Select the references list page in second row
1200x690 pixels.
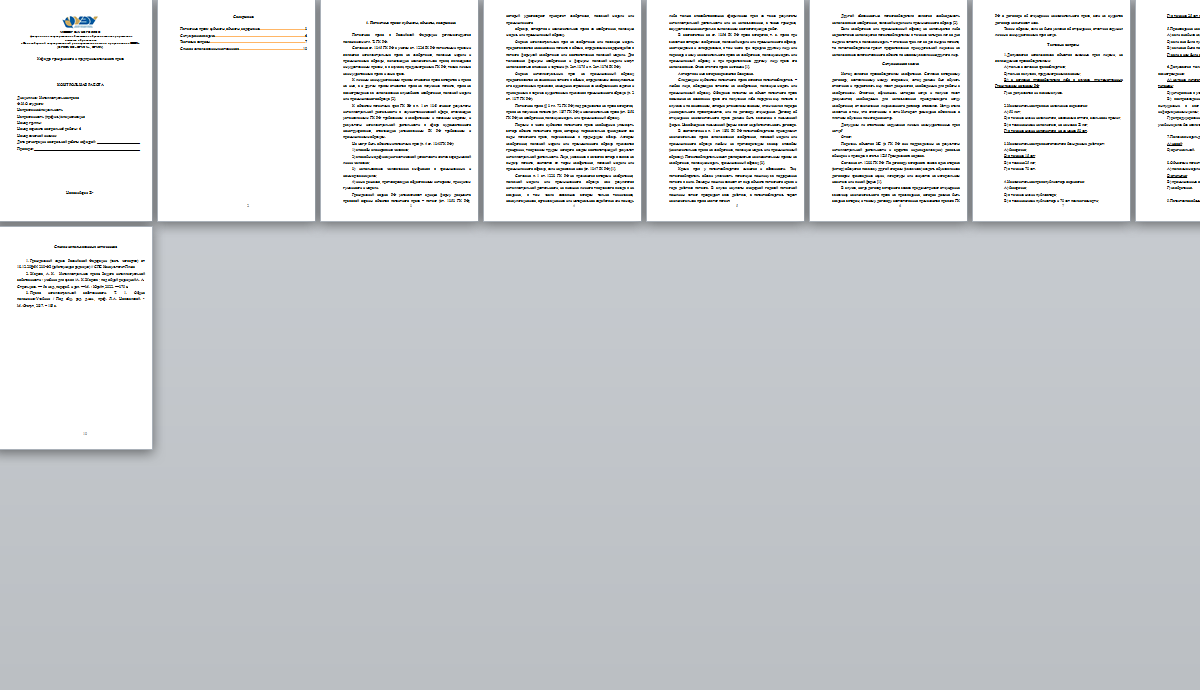pos(76,337)
